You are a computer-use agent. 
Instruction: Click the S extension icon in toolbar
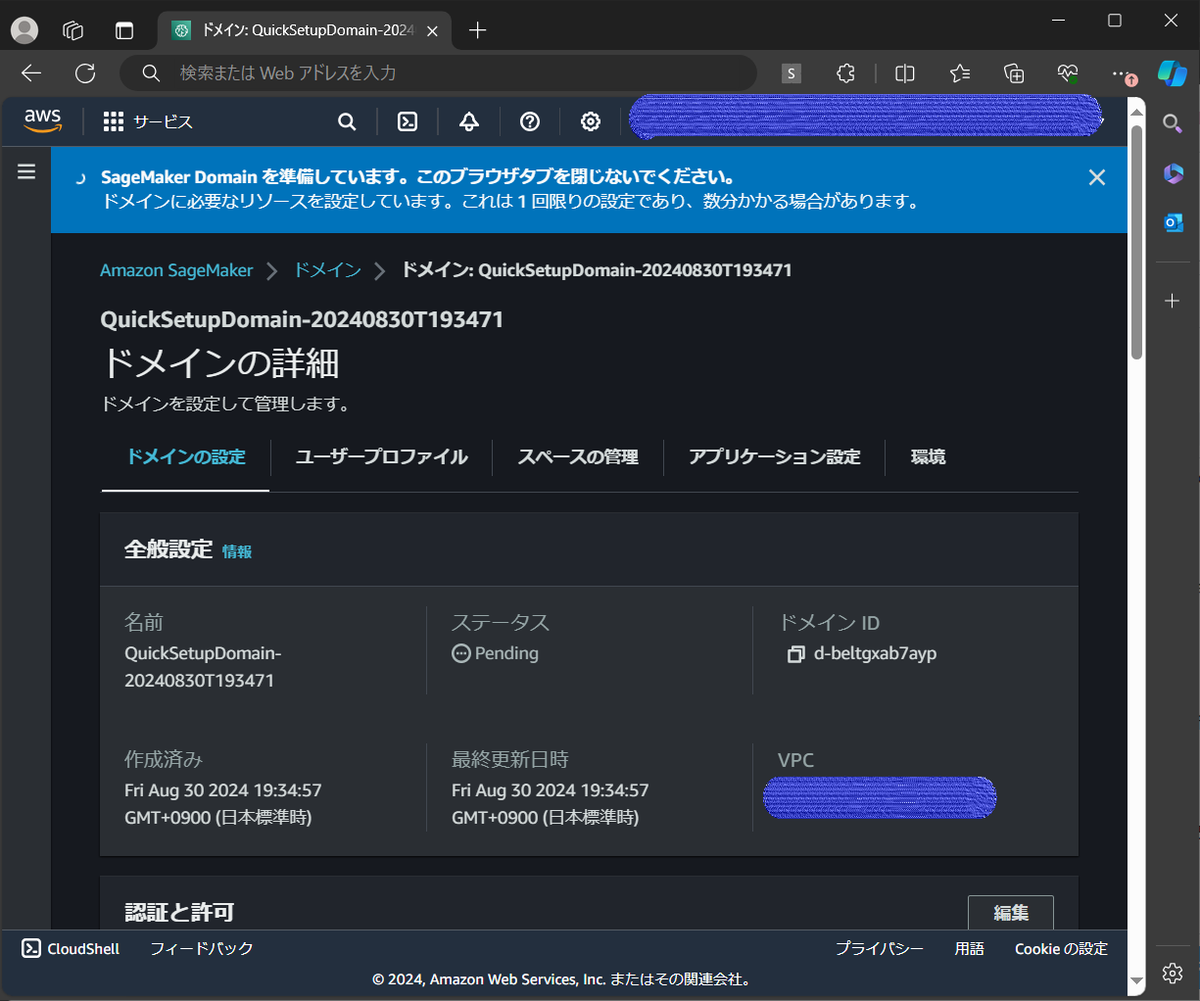792,73
